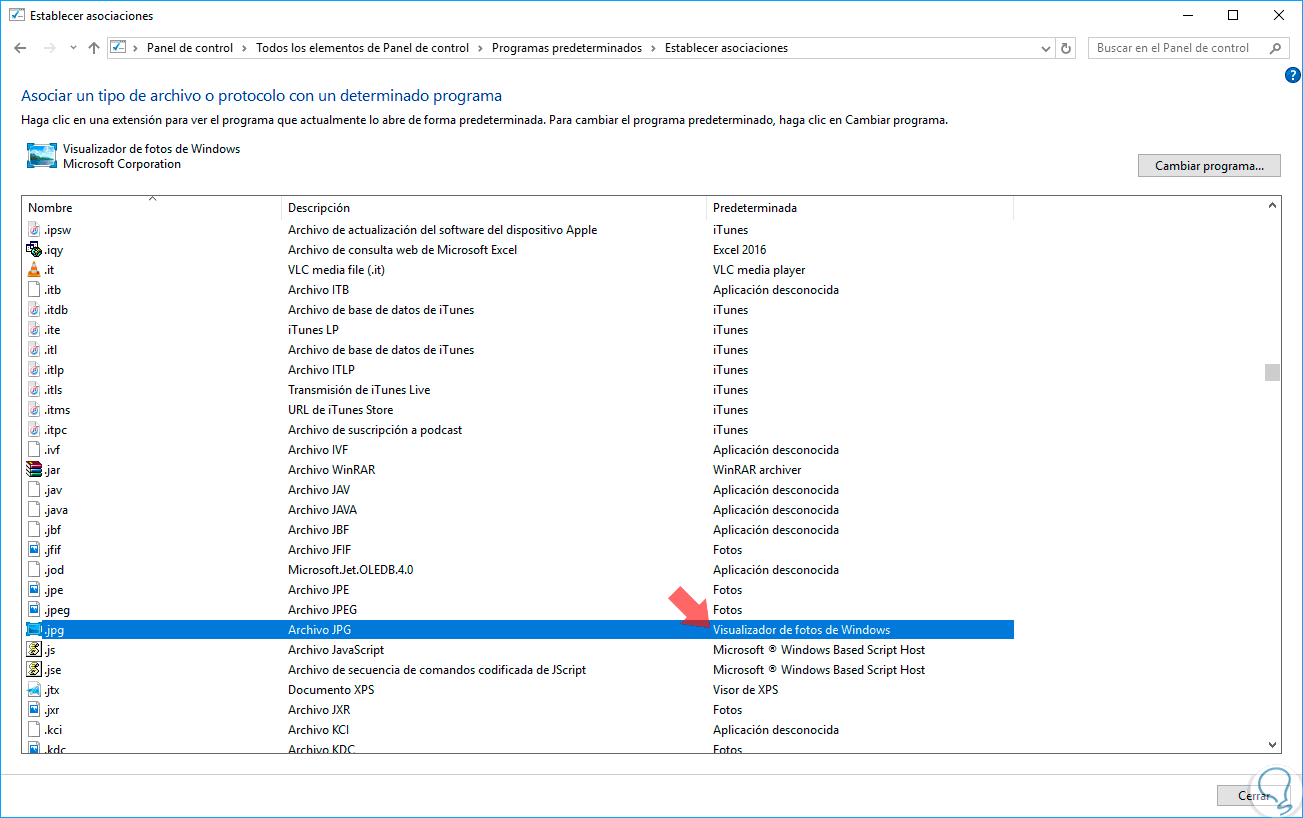
Task: Click the vertical scrollbar thumb
Action: tap(1272, 372)
